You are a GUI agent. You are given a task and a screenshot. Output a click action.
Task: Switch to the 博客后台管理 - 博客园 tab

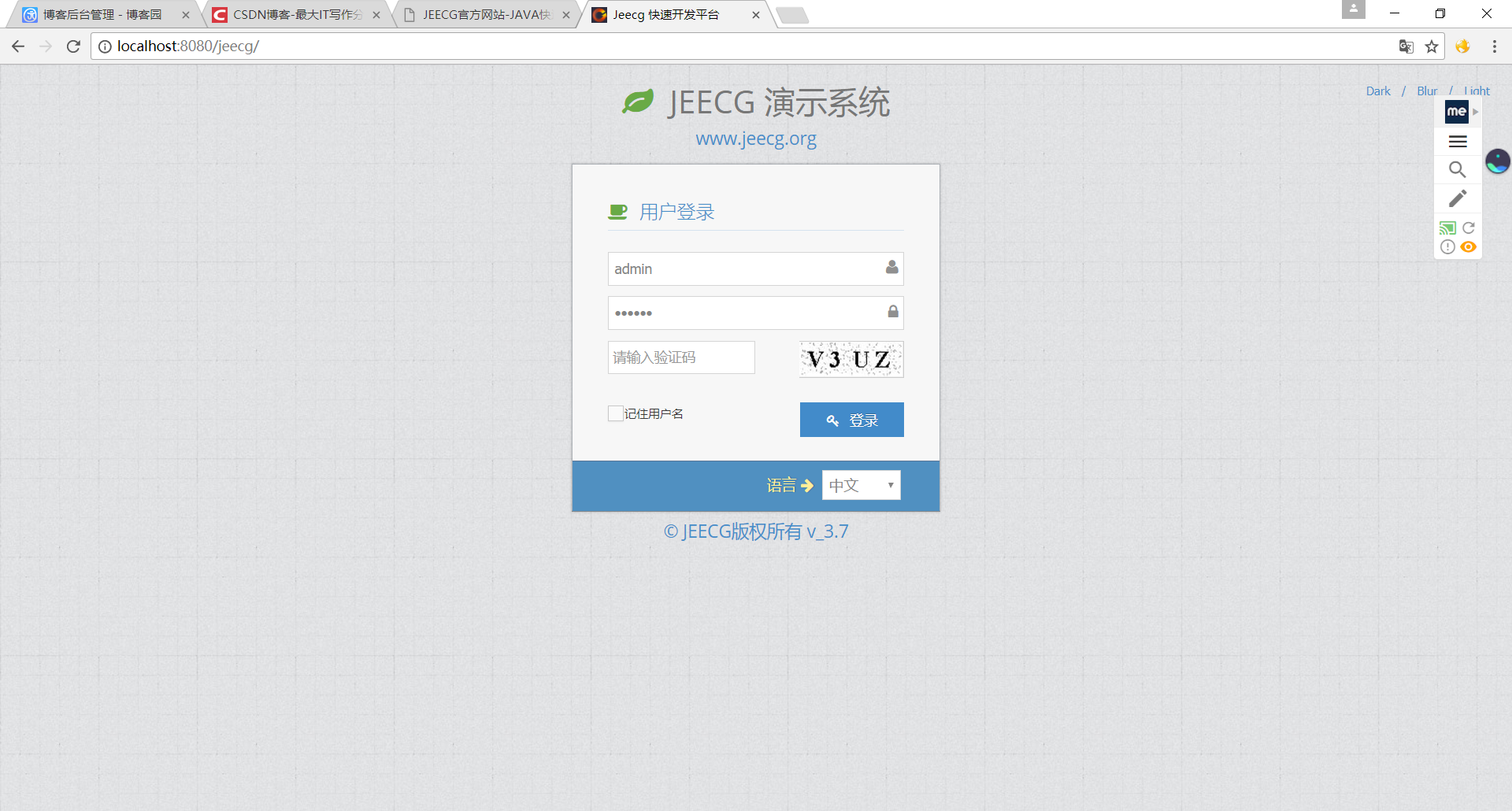click(102, 15)
